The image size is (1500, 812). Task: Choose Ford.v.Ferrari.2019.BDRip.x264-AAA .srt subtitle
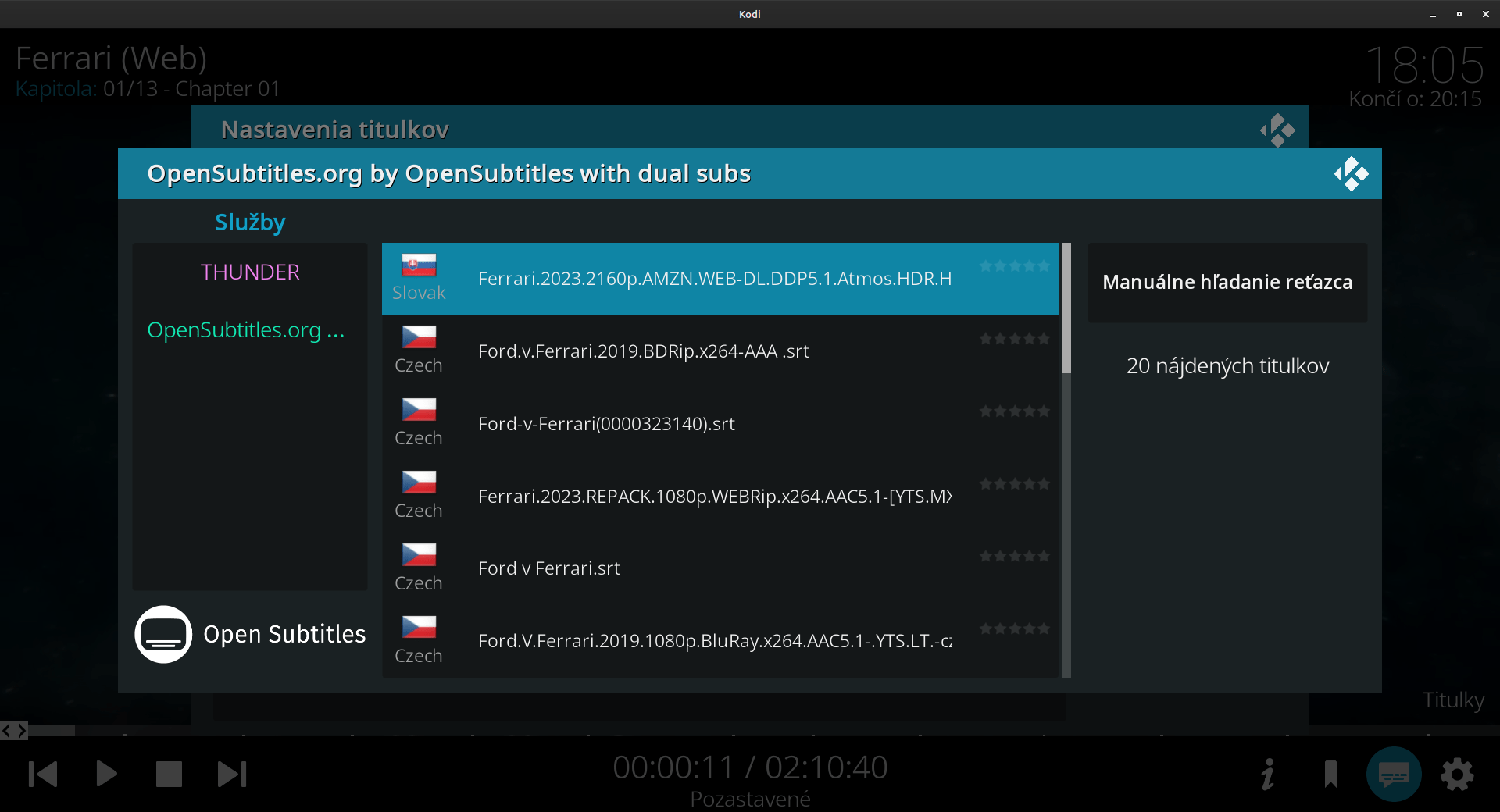pyautogui.click(x=720, y=351)
